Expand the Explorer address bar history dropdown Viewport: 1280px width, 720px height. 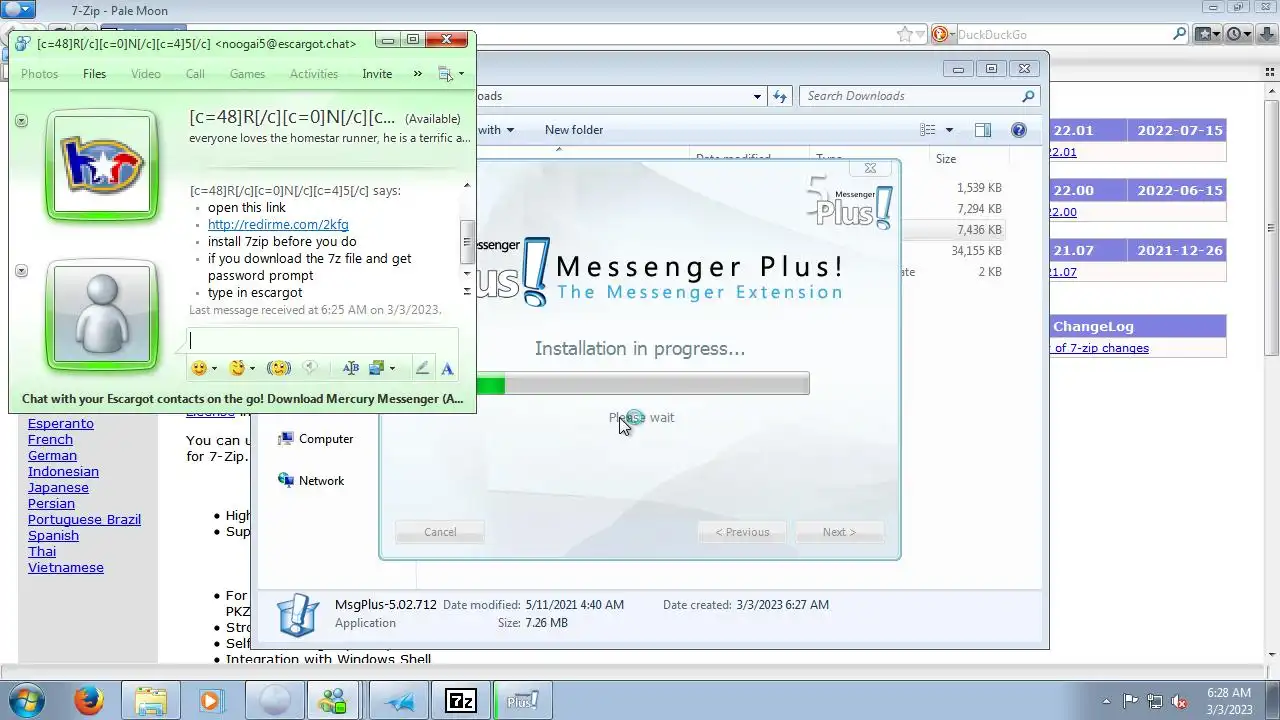pyautogui.click(x=757, y=96)
